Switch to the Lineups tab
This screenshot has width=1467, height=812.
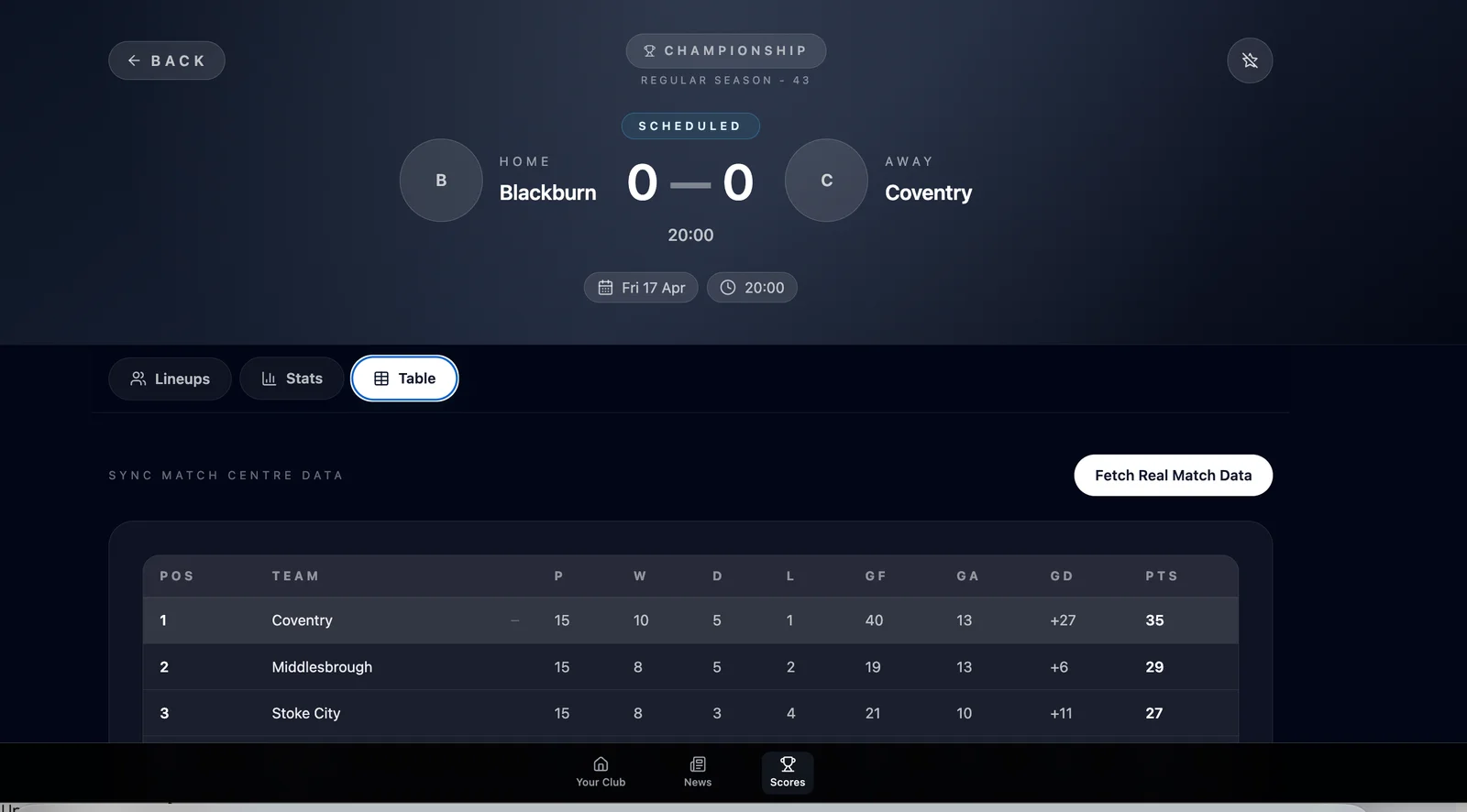click(170, 379)
